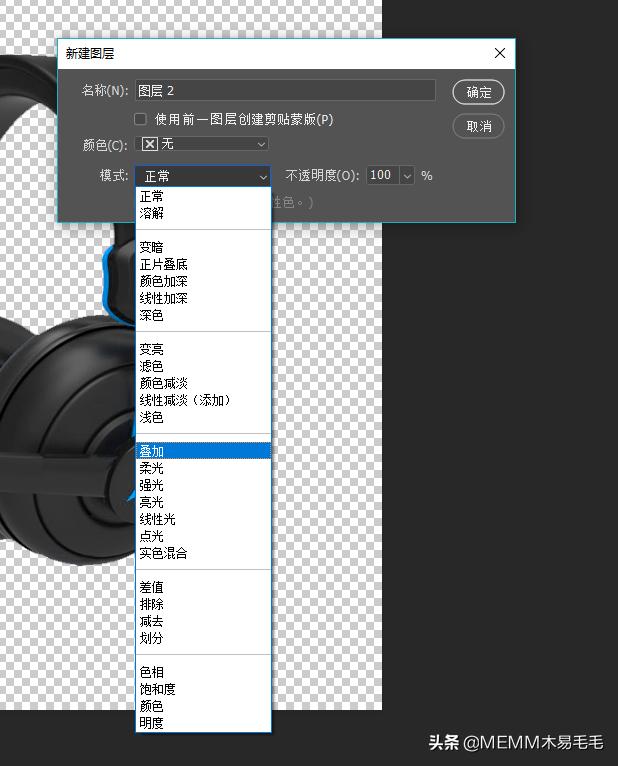This screenshot has width=618, height=766.
Task: Click the 取消 button
Action: 478,127
